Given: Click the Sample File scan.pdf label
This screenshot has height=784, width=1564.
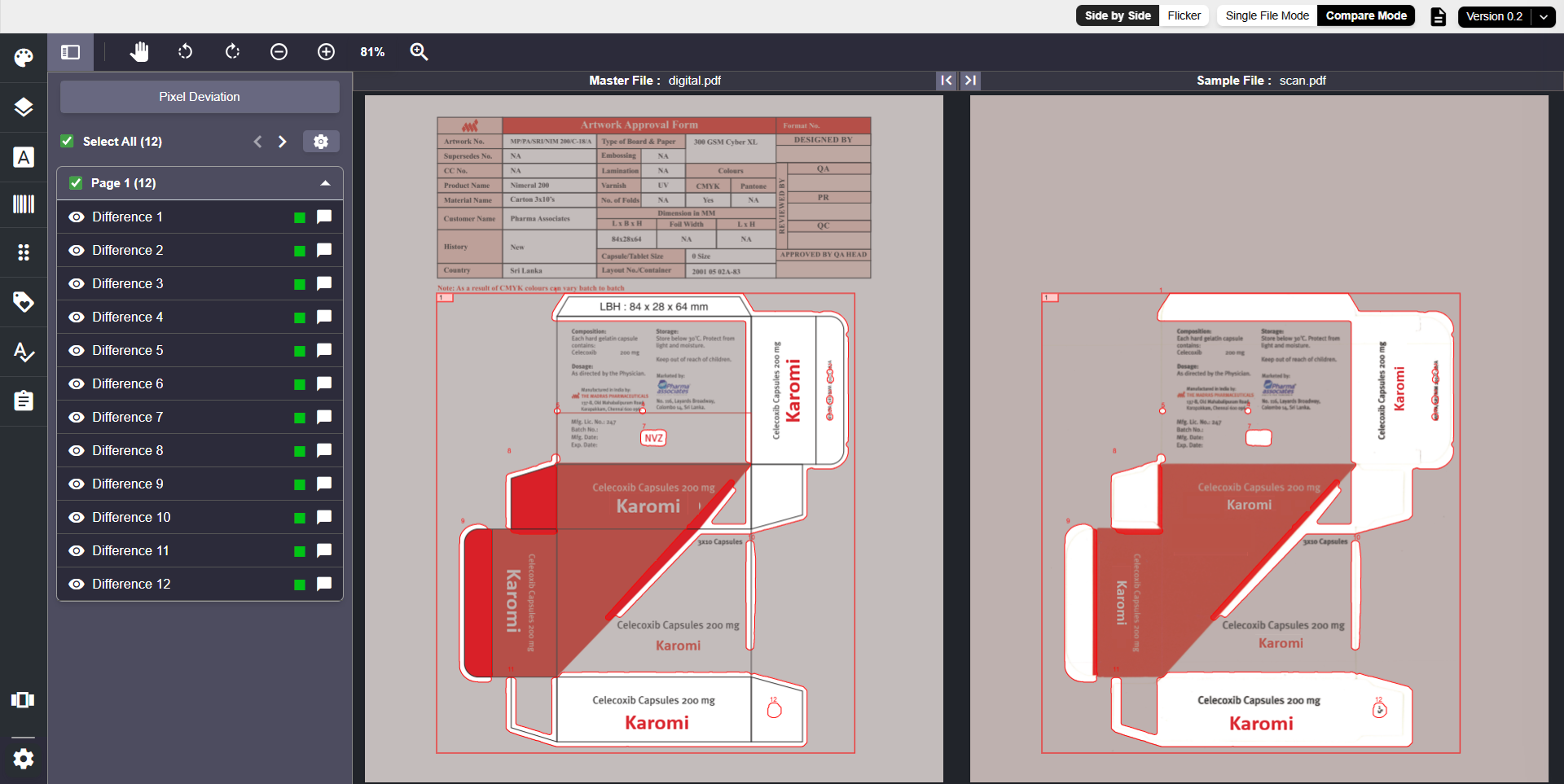Looking at the screenshot, I should 1261,81.
